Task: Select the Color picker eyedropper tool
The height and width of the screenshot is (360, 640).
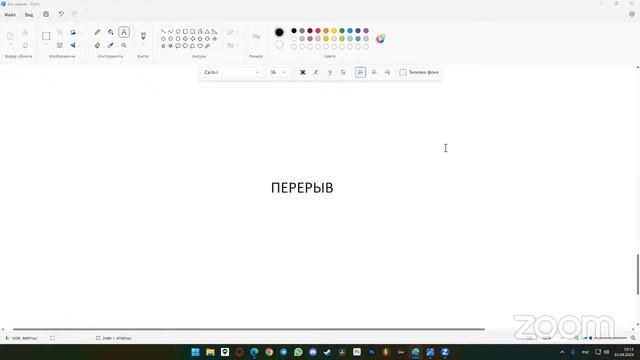Action: point(111,45)
